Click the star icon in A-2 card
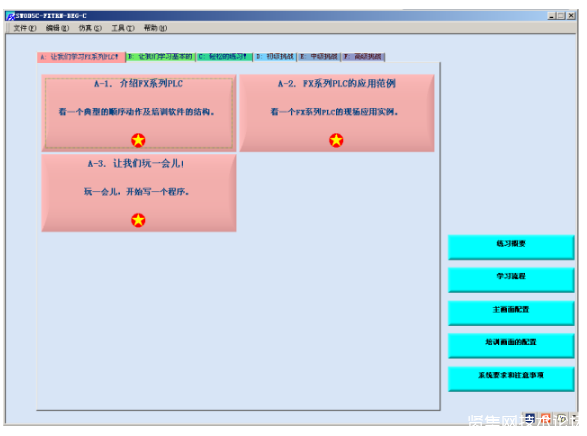The image size is (587, 436). 336,140
